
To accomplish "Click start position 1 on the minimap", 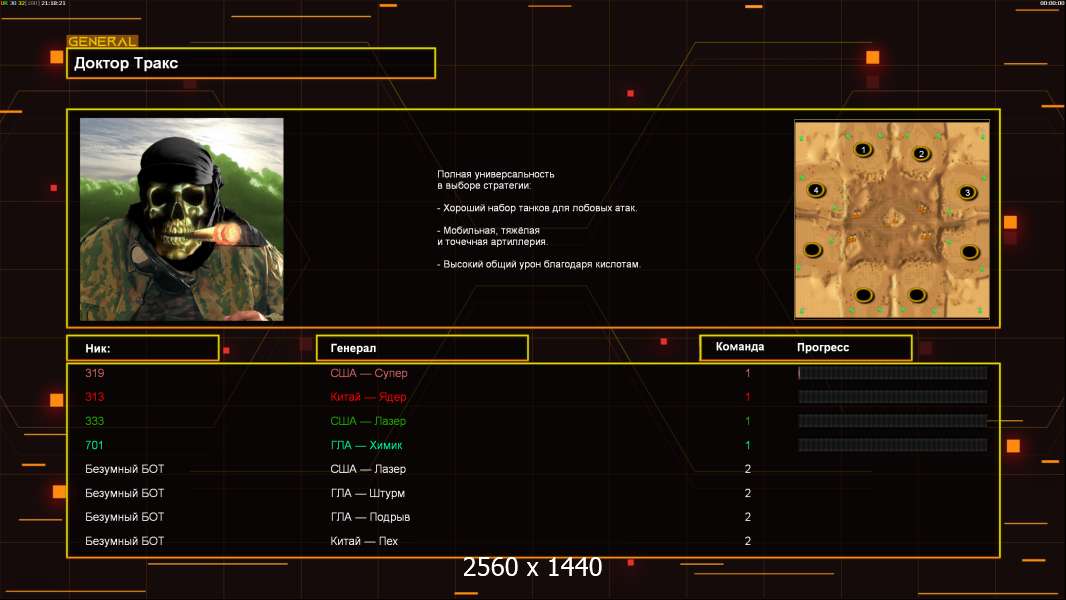I will tap(863, 150).
